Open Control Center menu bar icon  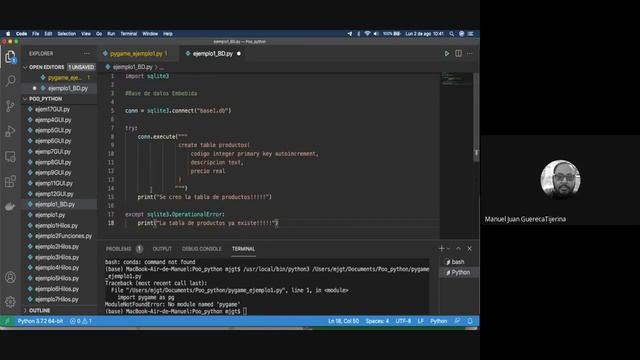pyautogui.click(x=471, y=34)
